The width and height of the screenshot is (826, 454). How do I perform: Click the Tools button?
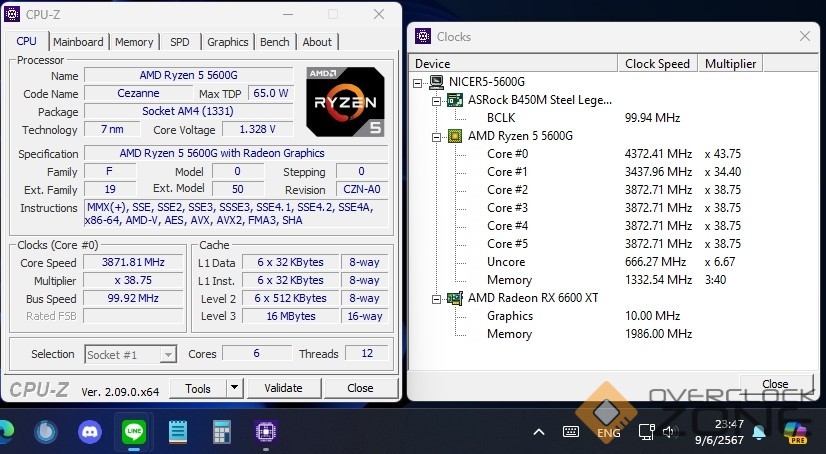coord(198,389)
